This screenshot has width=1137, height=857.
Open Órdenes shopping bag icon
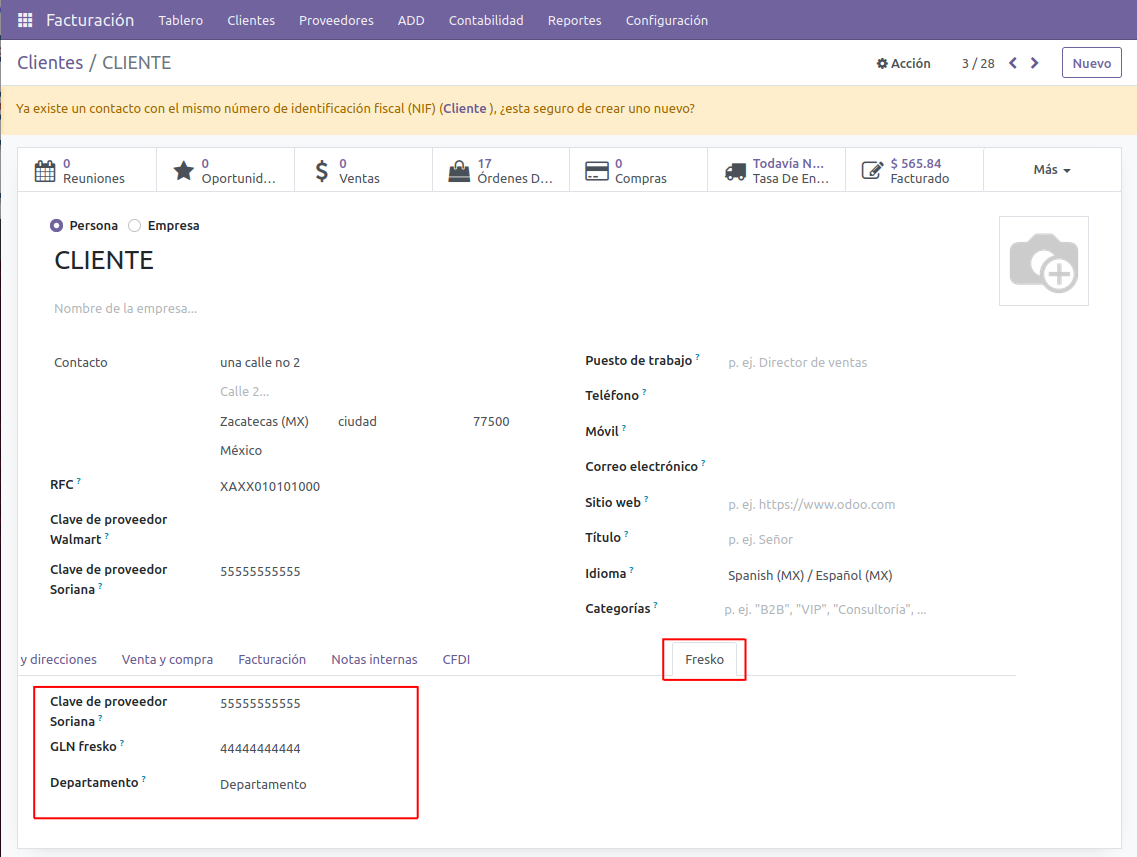pos(459,171)
